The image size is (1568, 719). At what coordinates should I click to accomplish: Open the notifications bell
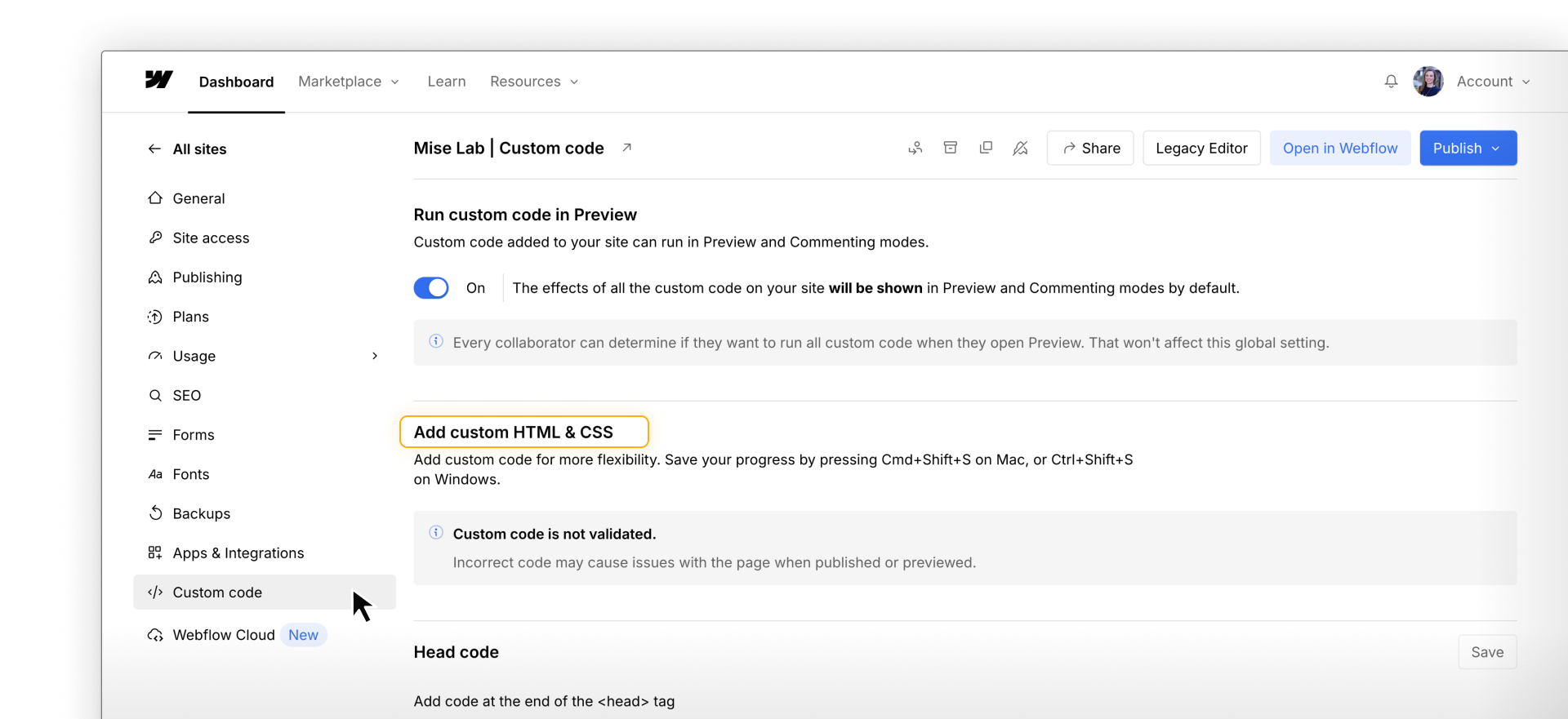click(x=1391, y=82)
